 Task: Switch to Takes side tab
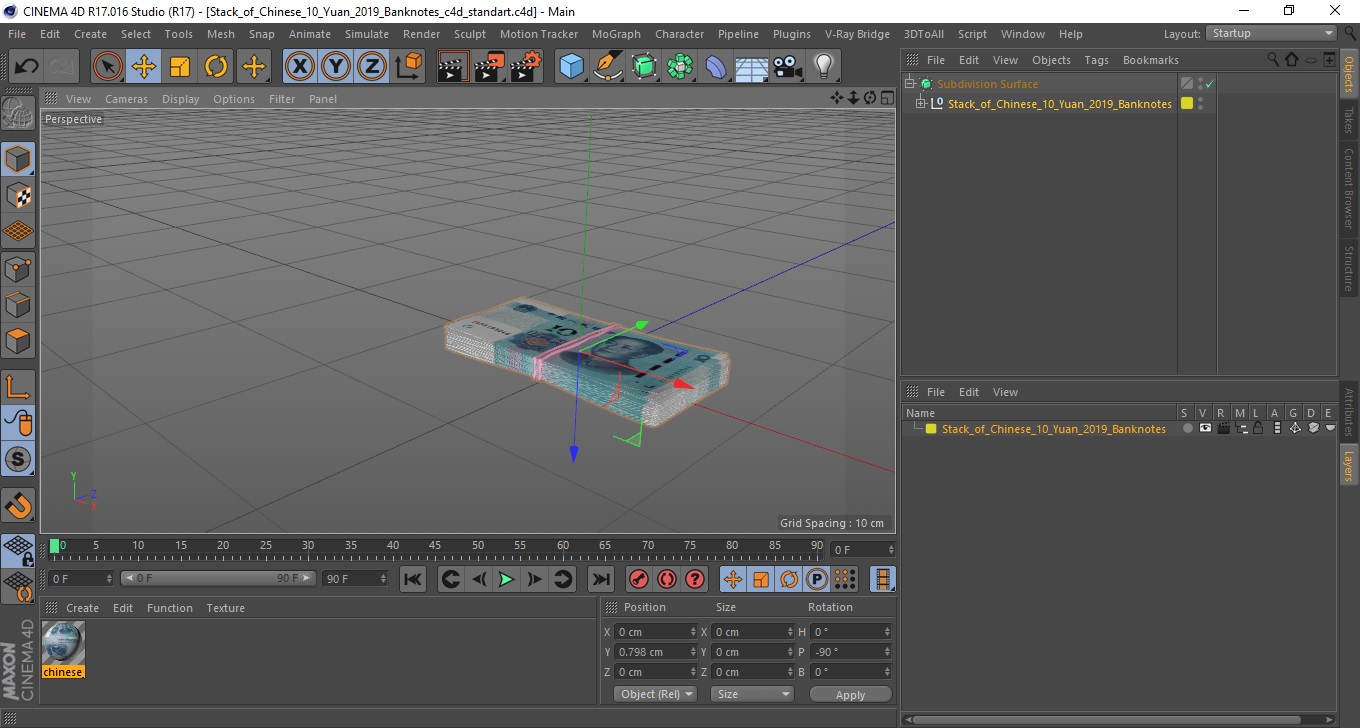tap(1349, 120)
